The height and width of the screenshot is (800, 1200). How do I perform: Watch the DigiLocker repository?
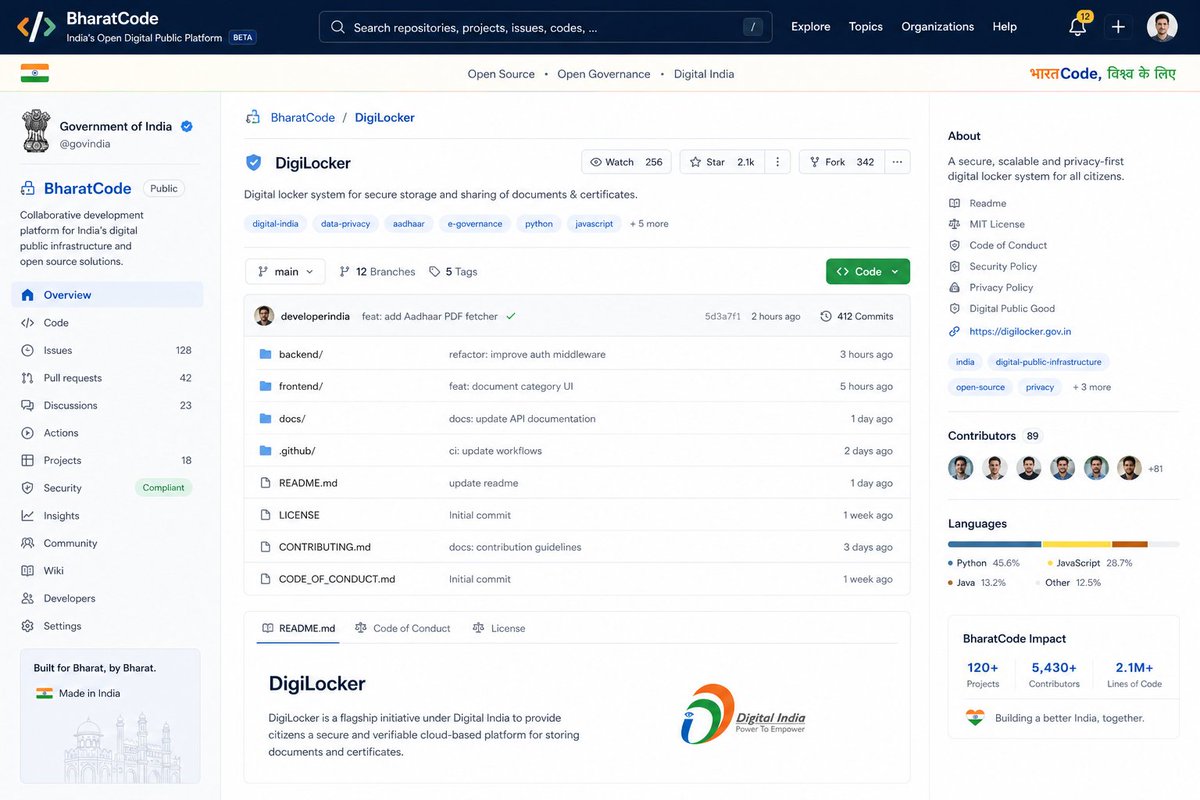[x=626, y=162]
